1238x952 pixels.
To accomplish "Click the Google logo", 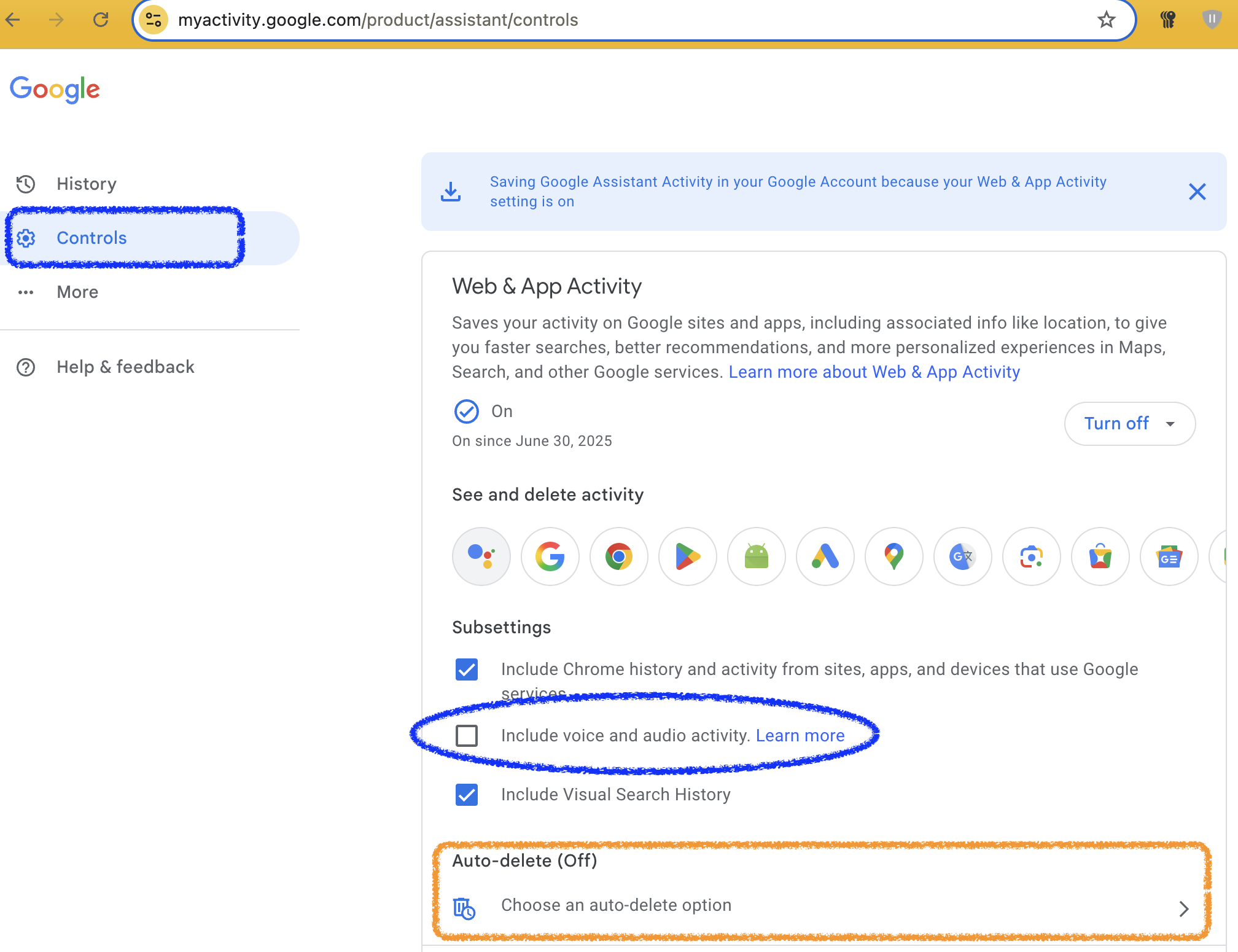I will click(x=55, y=90).
